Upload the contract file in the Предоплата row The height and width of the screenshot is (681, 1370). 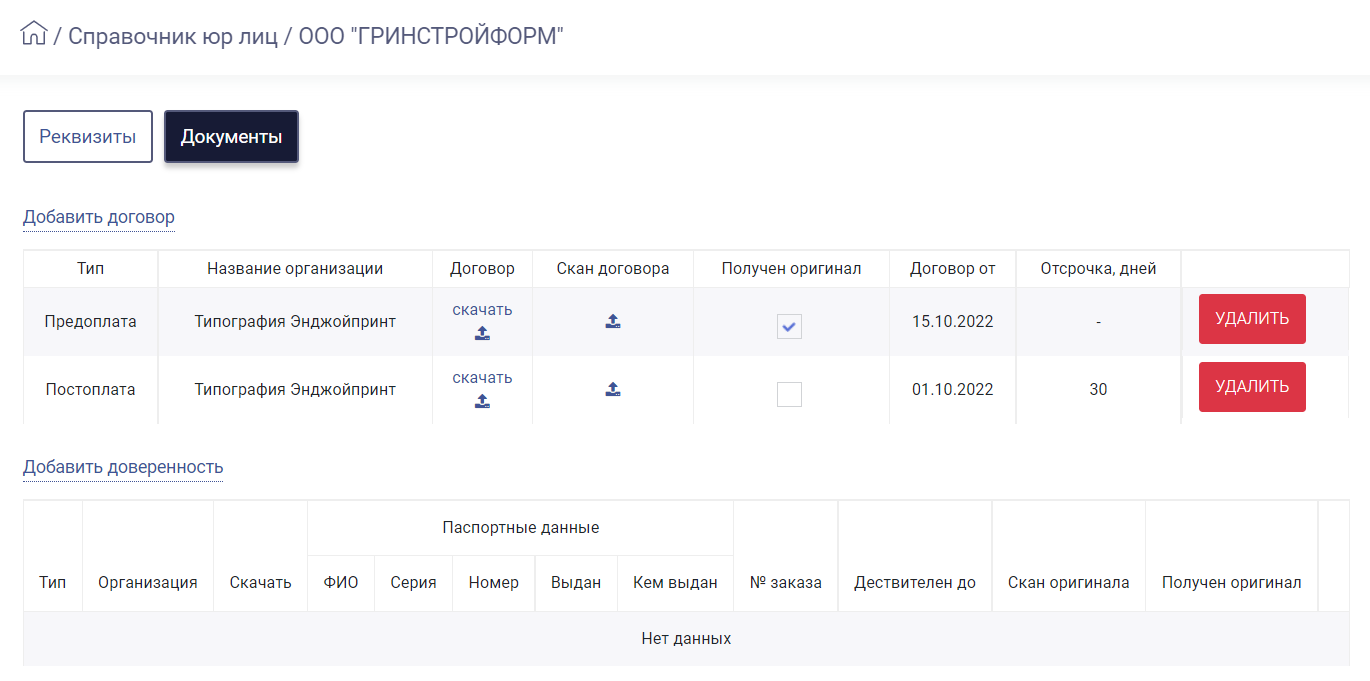[482, 333]
